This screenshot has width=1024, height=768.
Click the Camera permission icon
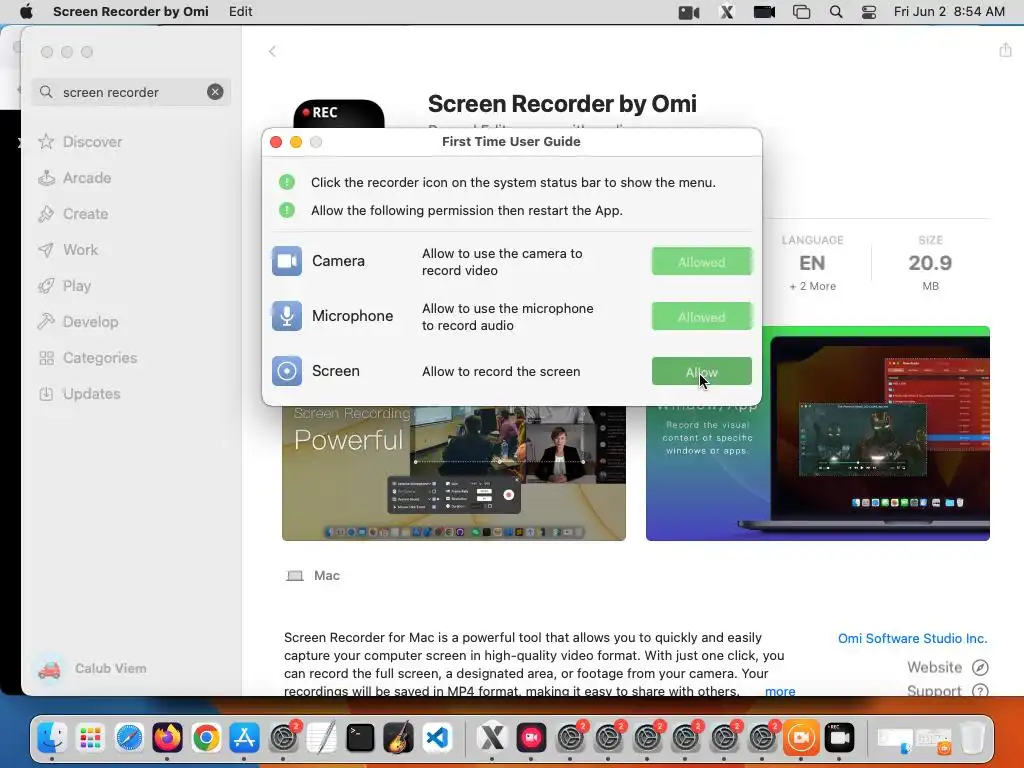[x=287, y=261]
